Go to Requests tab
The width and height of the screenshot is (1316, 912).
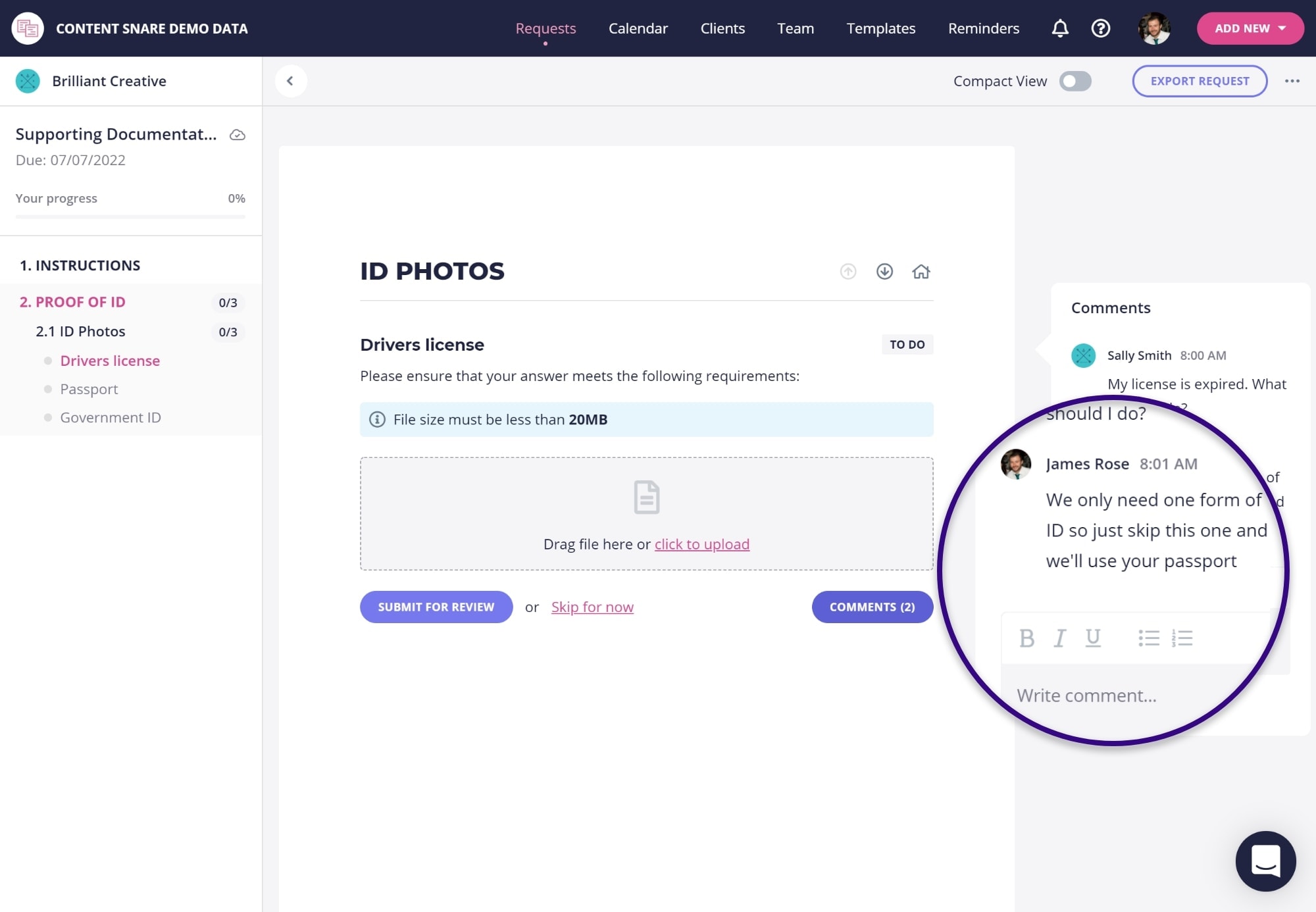click(x=545, y=28)
